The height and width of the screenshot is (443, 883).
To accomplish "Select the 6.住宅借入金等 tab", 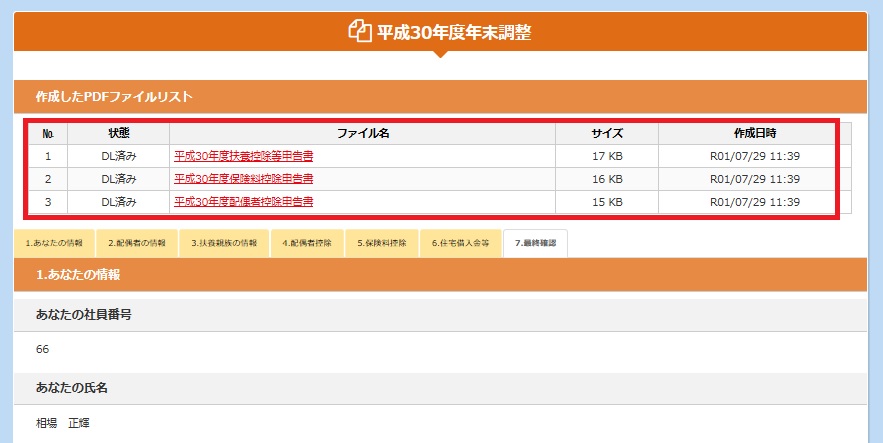I will 460,243.
